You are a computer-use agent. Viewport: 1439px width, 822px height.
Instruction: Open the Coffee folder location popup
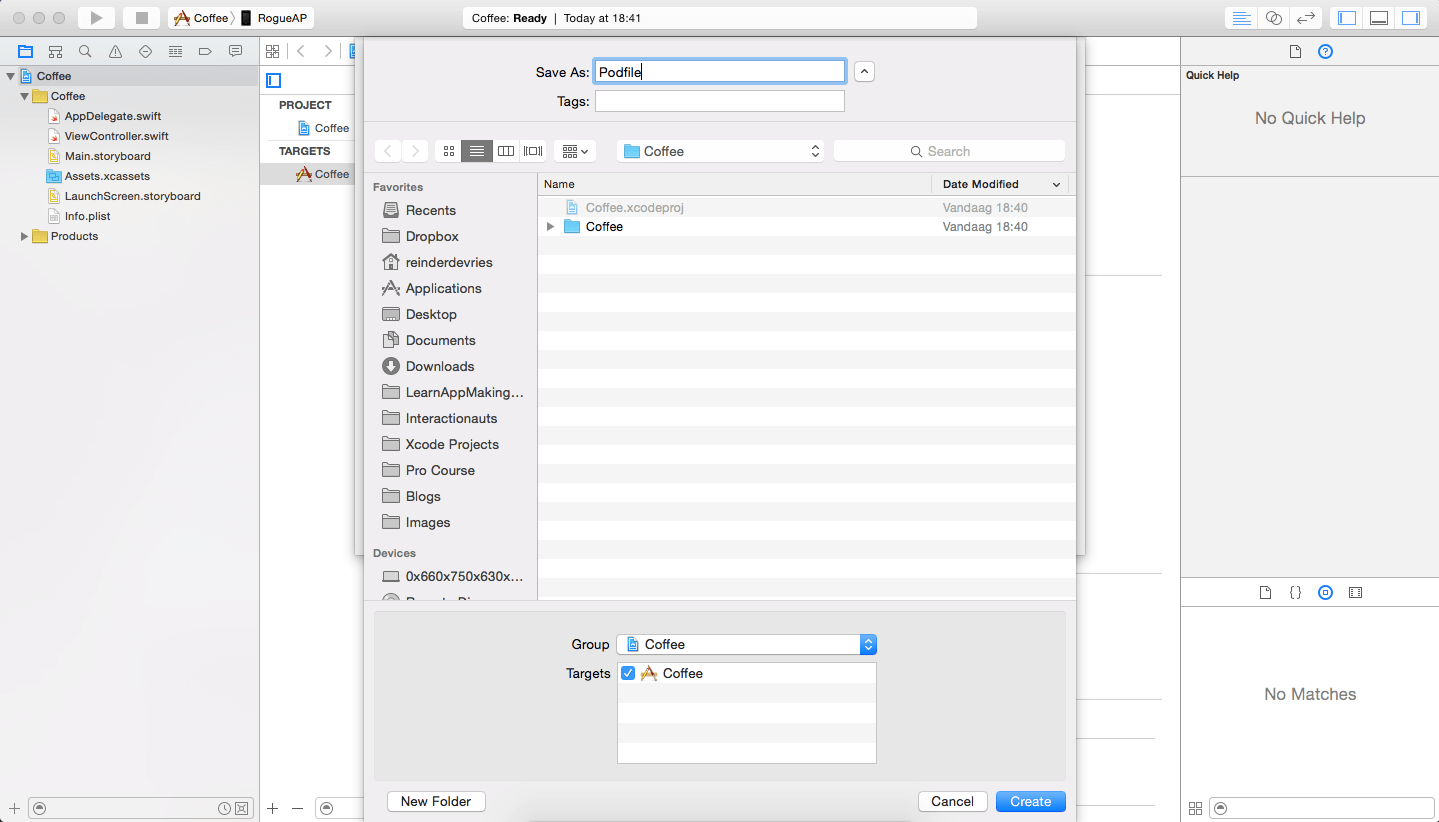[720, 151]
